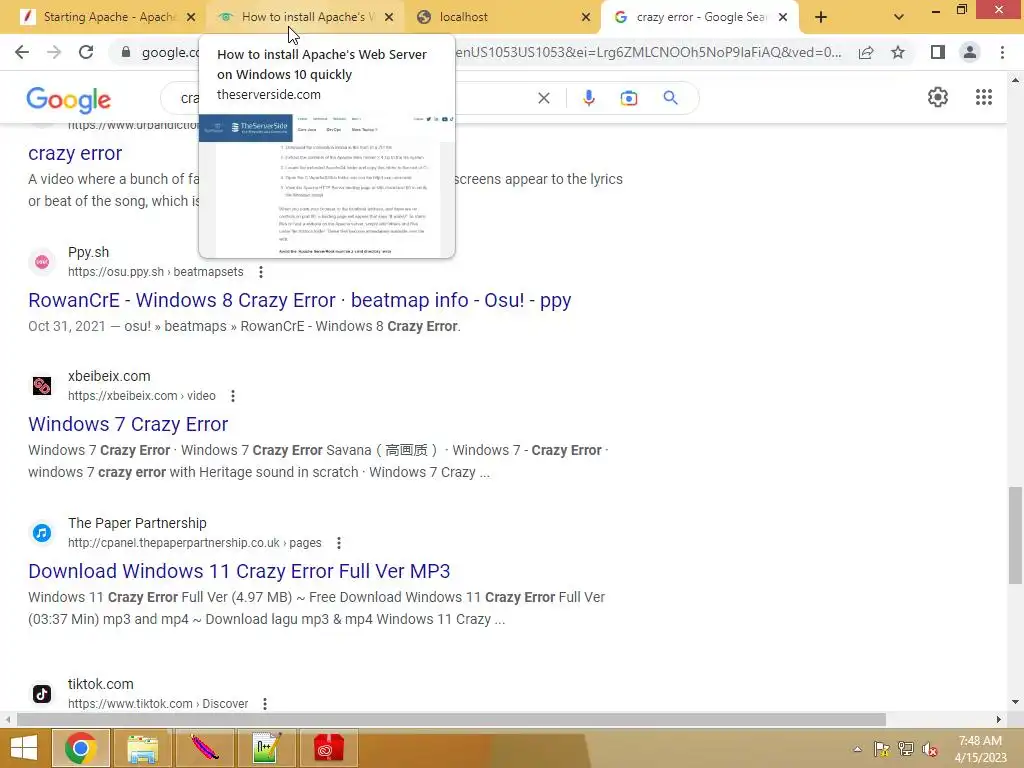Image resolution: width=1024 pixels, height=768 pixels.
Task: Click the vertical scrollbar down arrow
Action: (x=1015, y=702)
